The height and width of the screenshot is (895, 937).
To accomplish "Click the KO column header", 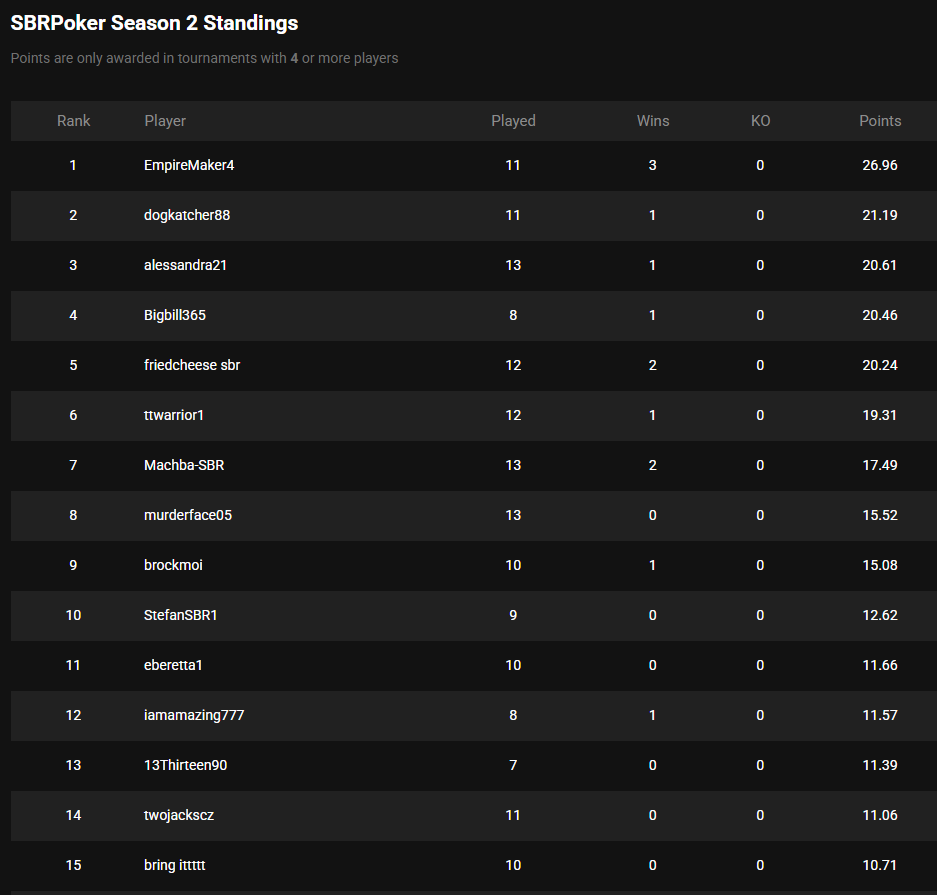I will click(x=760, y=121).
